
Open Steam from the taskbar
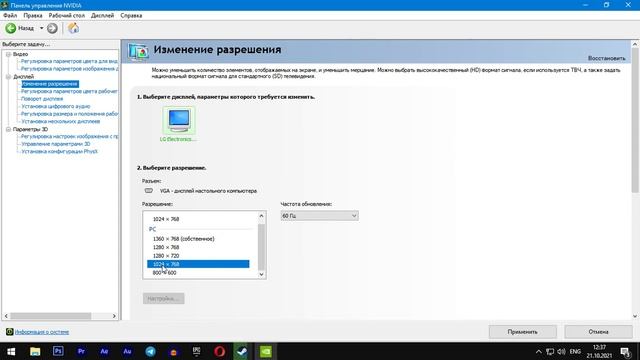pos(242,351)
